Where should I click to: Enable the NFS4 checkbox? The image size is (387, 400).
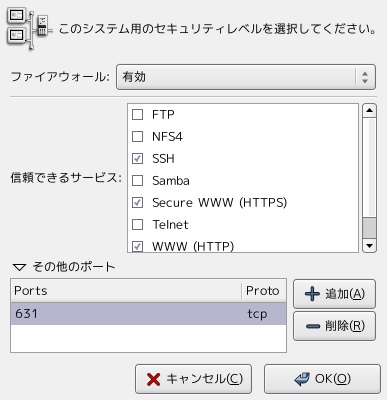pos(138,137)
